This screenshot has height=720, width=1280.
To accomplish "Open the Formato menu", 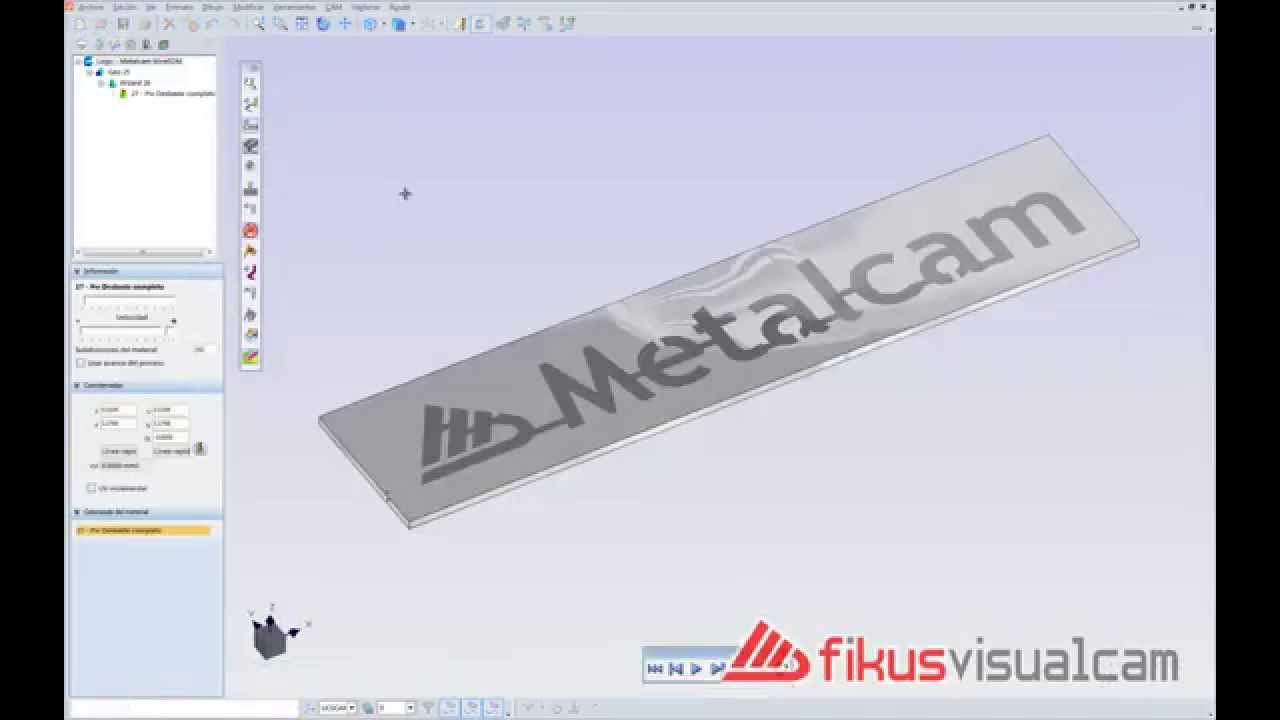I will [182, 7].
